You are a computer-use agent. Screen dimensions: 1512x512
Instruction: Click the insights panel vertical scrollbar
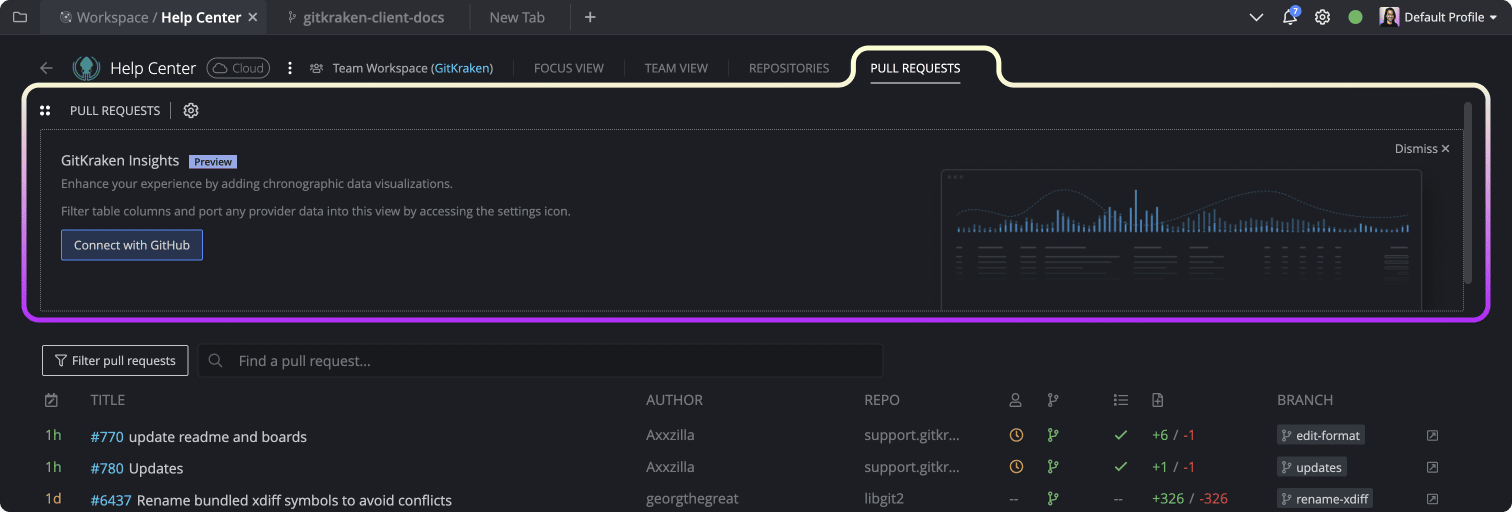click(x=1468, y=192)
